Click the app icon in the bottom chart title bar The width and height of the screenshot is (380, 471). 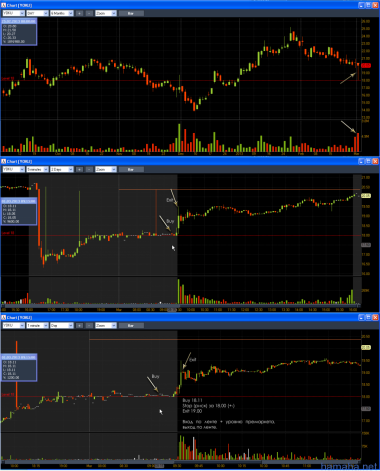coord(3,317)
